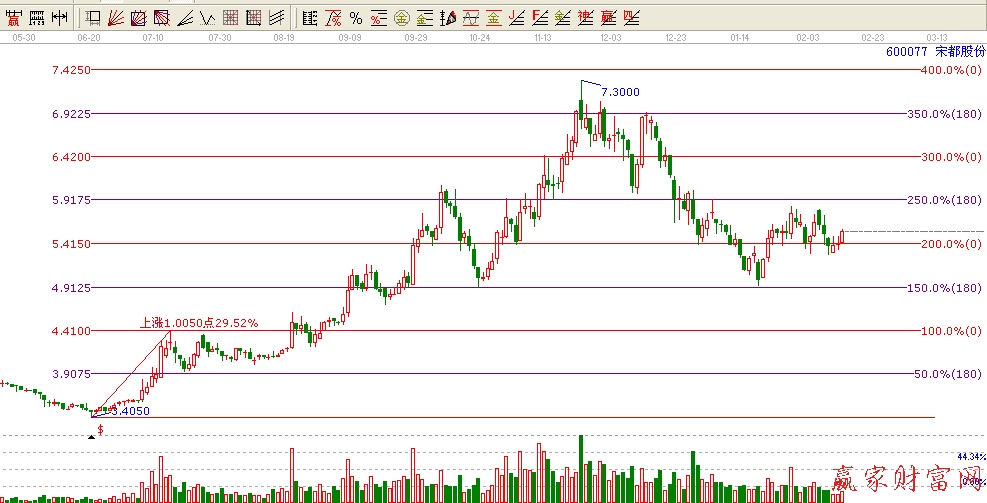Choose the red fan lines drawing tool

pos(115,18)
